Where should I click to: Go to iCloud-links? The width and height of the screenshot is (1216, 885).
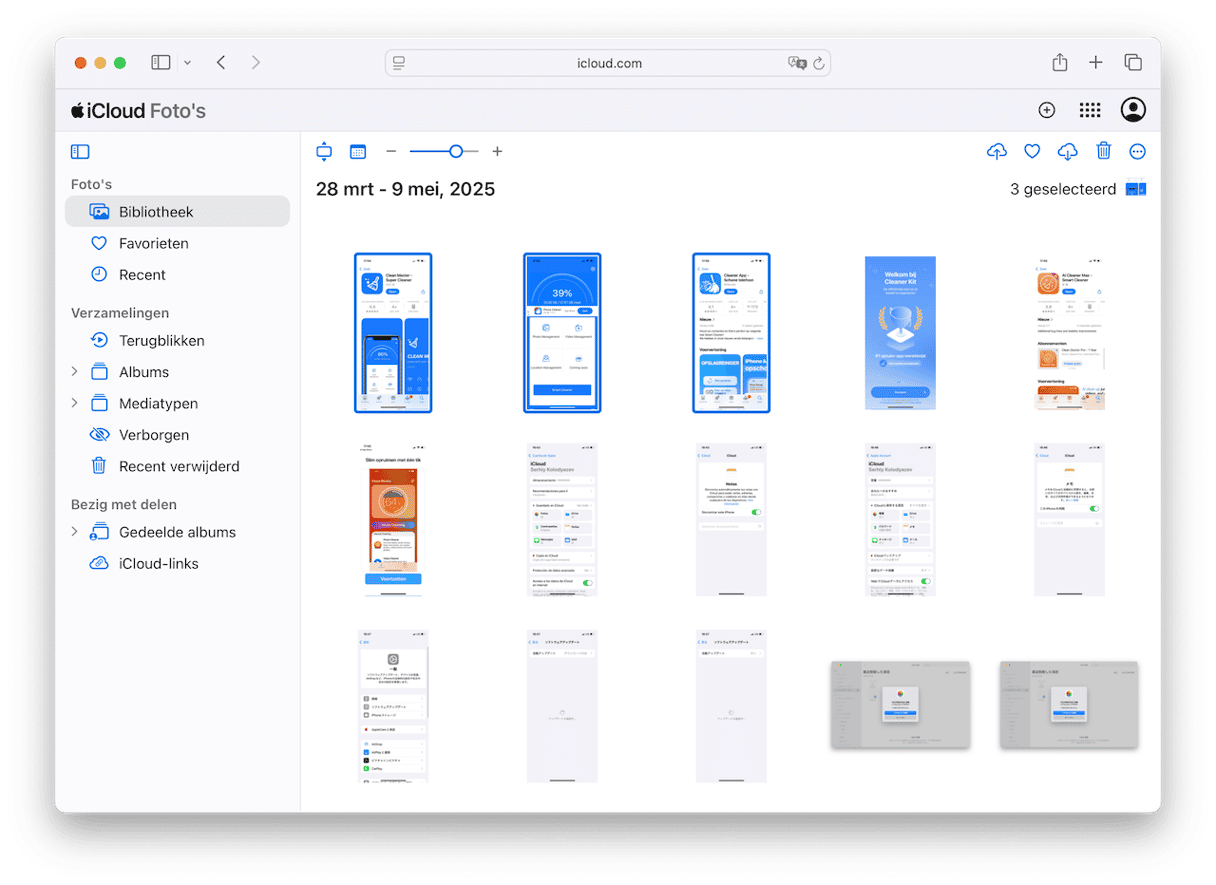tap(158, 563)
